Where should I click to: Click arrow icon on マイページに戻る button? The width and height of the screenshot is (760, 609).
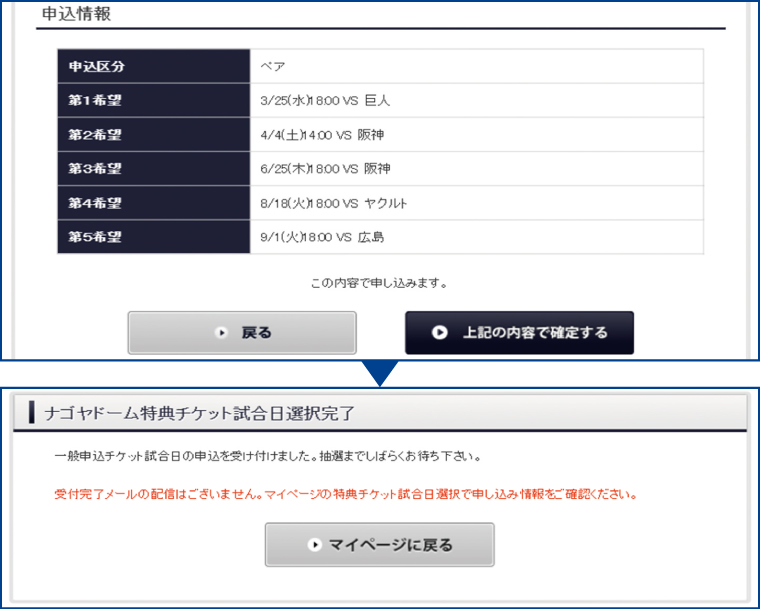315,545
